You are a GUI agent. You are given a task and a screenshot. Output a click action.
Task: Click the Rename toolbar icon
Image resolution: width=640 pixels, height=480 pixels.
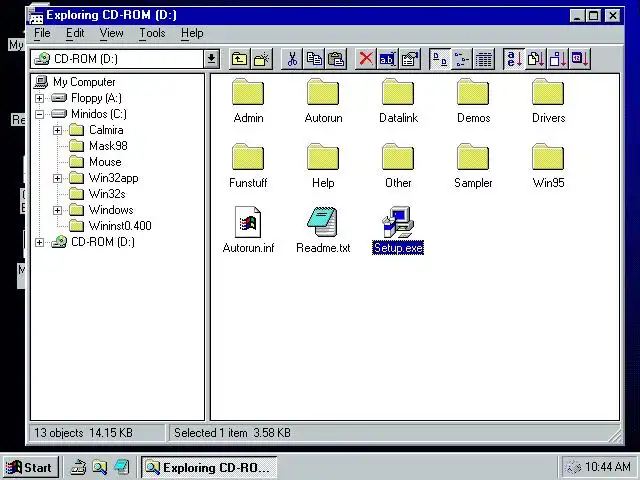coord(387,59)
